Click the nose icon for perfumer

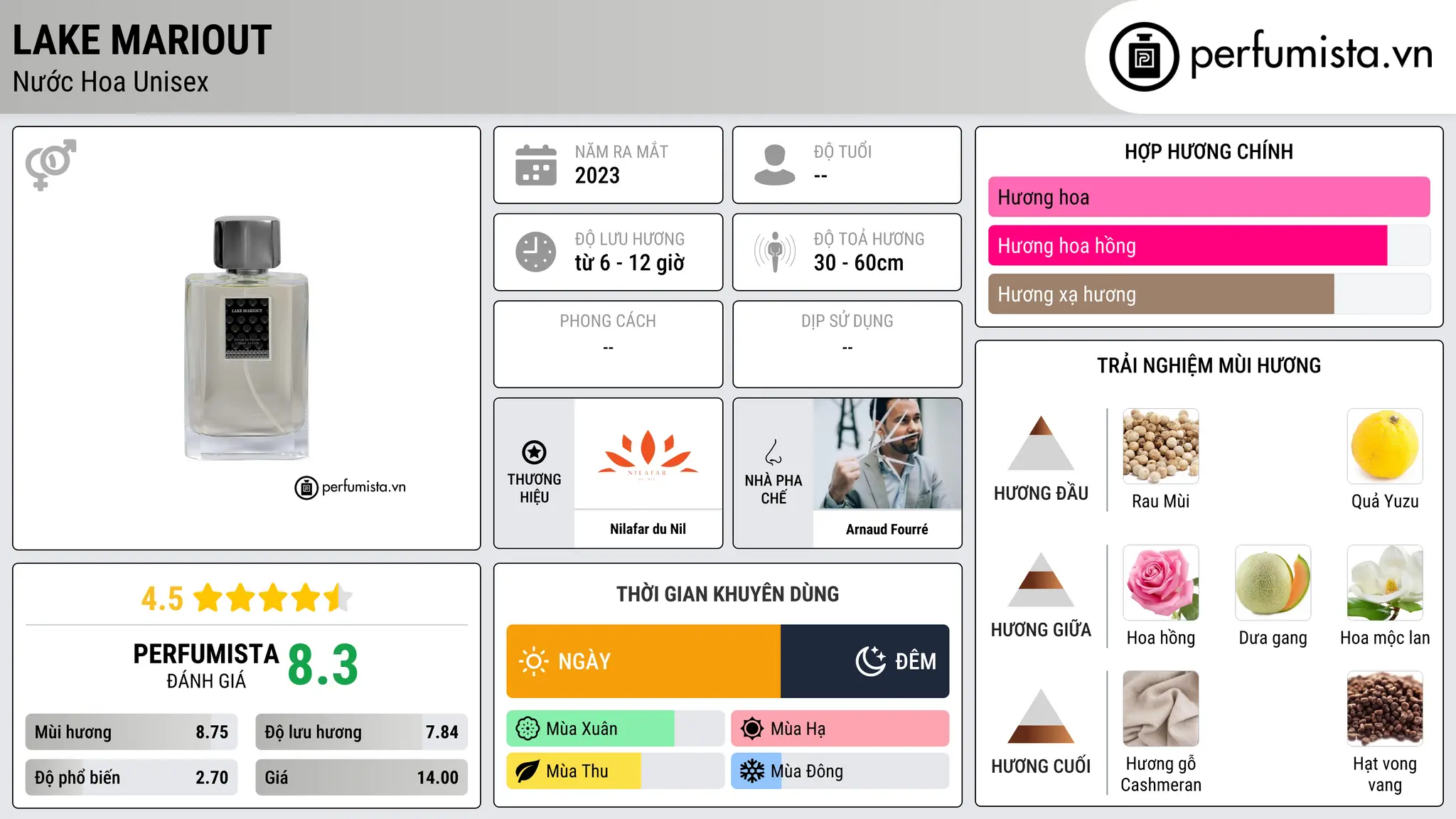[x=773, y=452]
